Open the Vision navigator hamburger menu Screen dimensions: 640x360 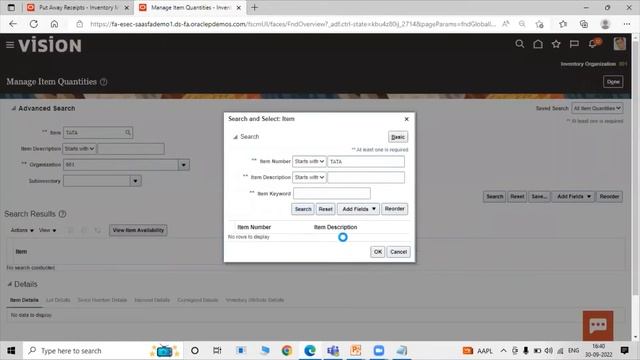click(x=10, y=45)
